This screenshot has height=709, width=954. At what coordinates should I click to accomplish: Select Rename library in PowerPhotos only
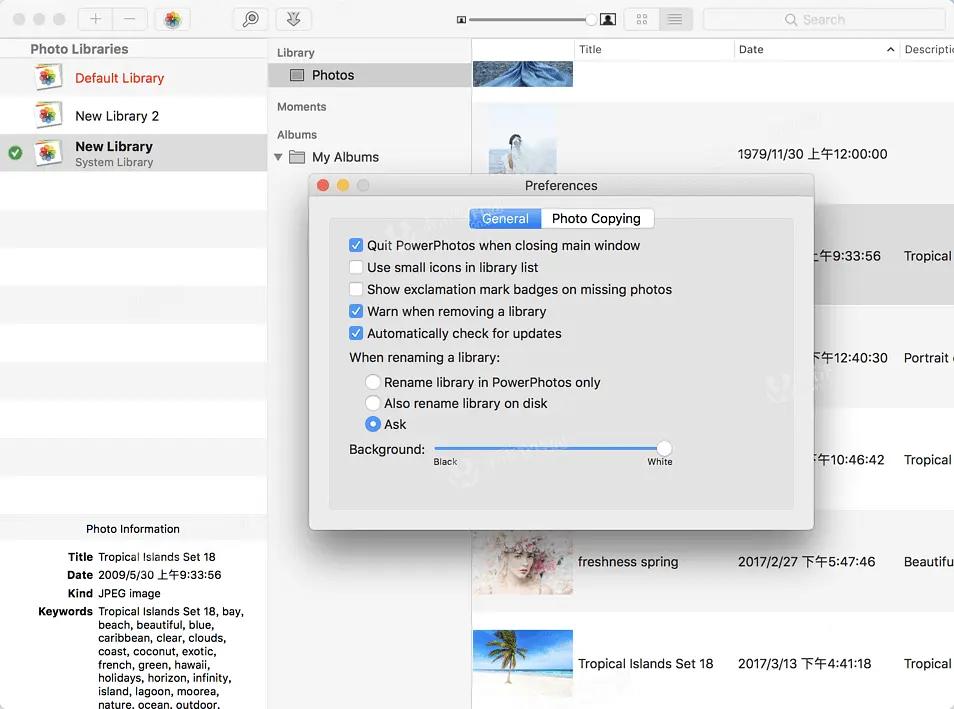[x=373, y=382]
